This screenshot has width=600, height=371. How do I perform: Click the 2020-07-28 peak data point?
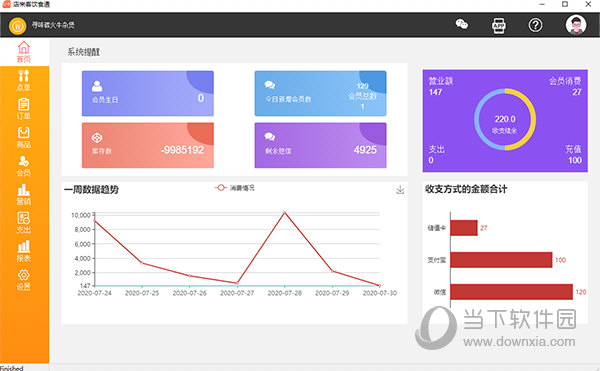click(284, 212)
